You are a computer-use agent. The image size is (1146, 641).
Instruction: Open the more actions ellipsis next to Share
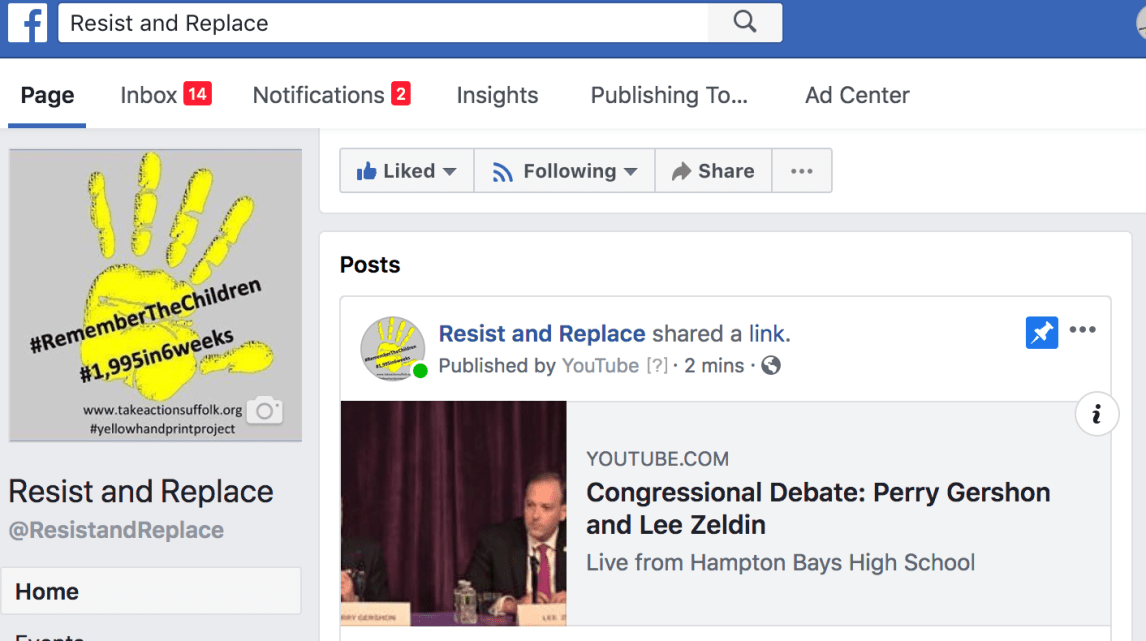[802, 170]
